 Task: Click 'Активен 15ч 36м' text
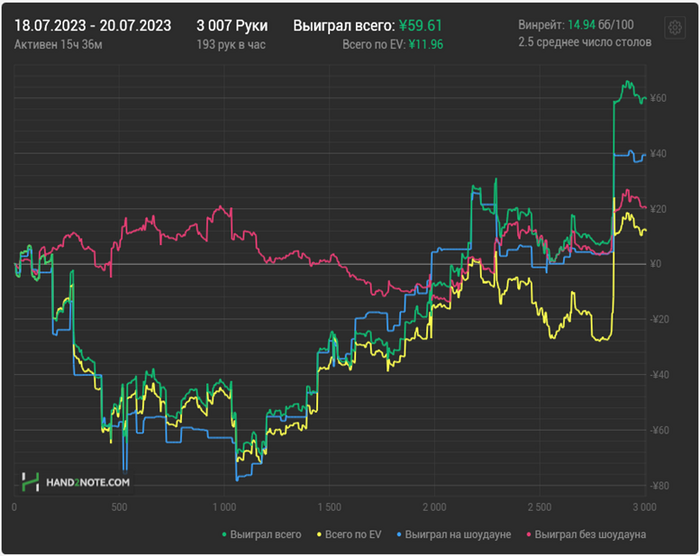pyautogui.click(x=58, y=45)
